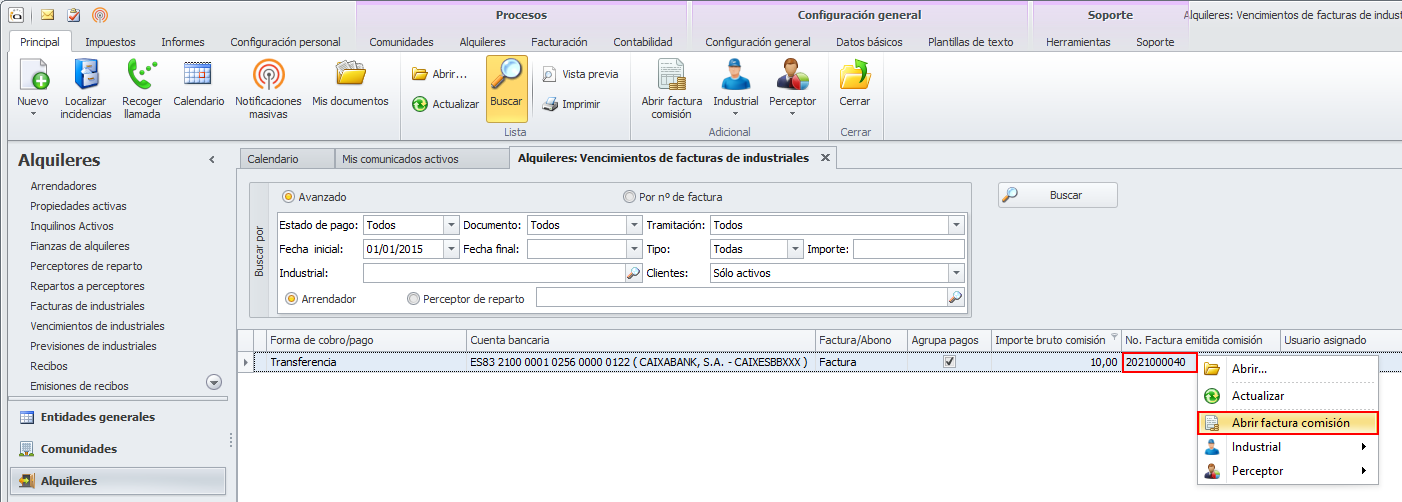Viewport: 1402px width, 502px height.
Task: Click the Imprimir printer icon
Action: point(550,104)
